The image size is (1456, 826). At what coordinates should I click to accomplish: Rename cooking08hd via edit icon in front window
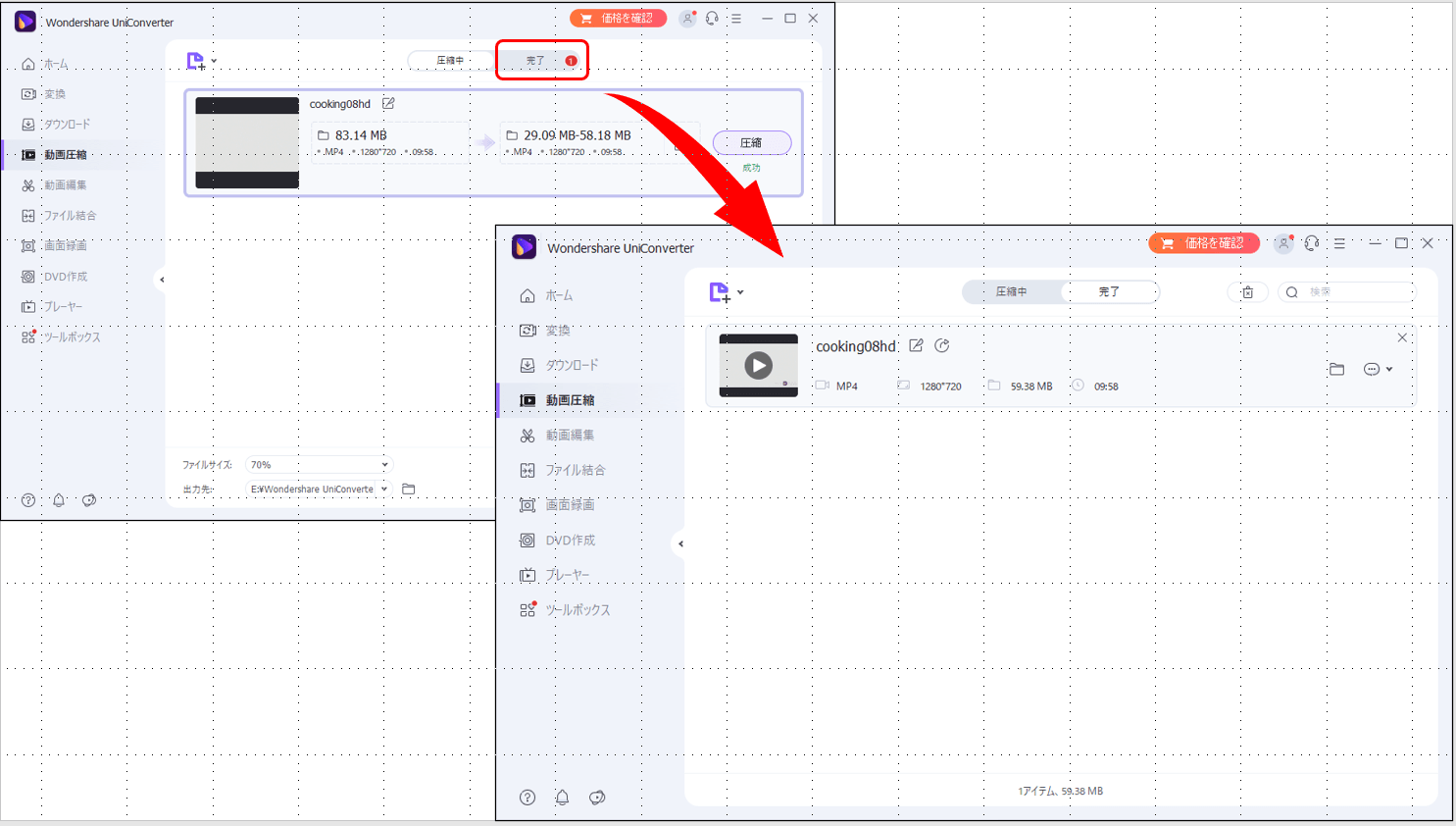pos(916,345)
